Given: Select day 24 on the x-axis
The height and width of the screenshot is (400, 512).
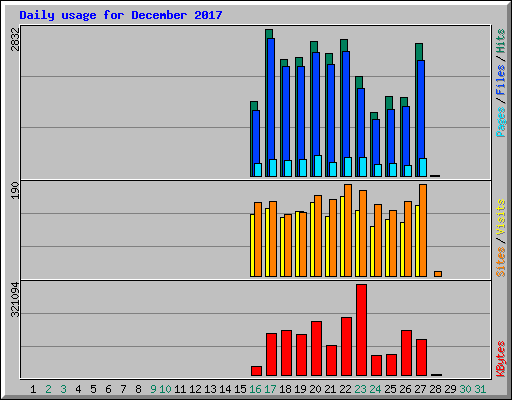Looking at the screenshot, I should 375,389.
